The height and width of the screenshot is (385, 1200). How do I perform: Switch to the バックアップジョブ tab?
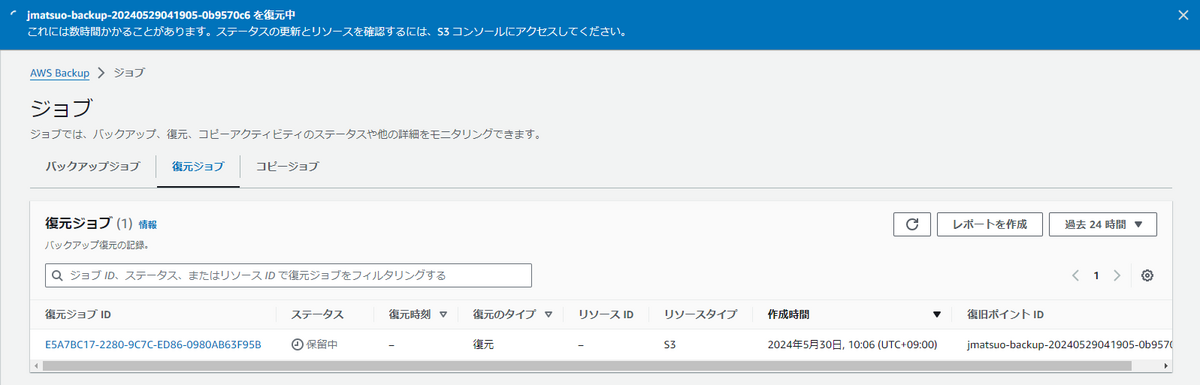[x=93, y=166]
